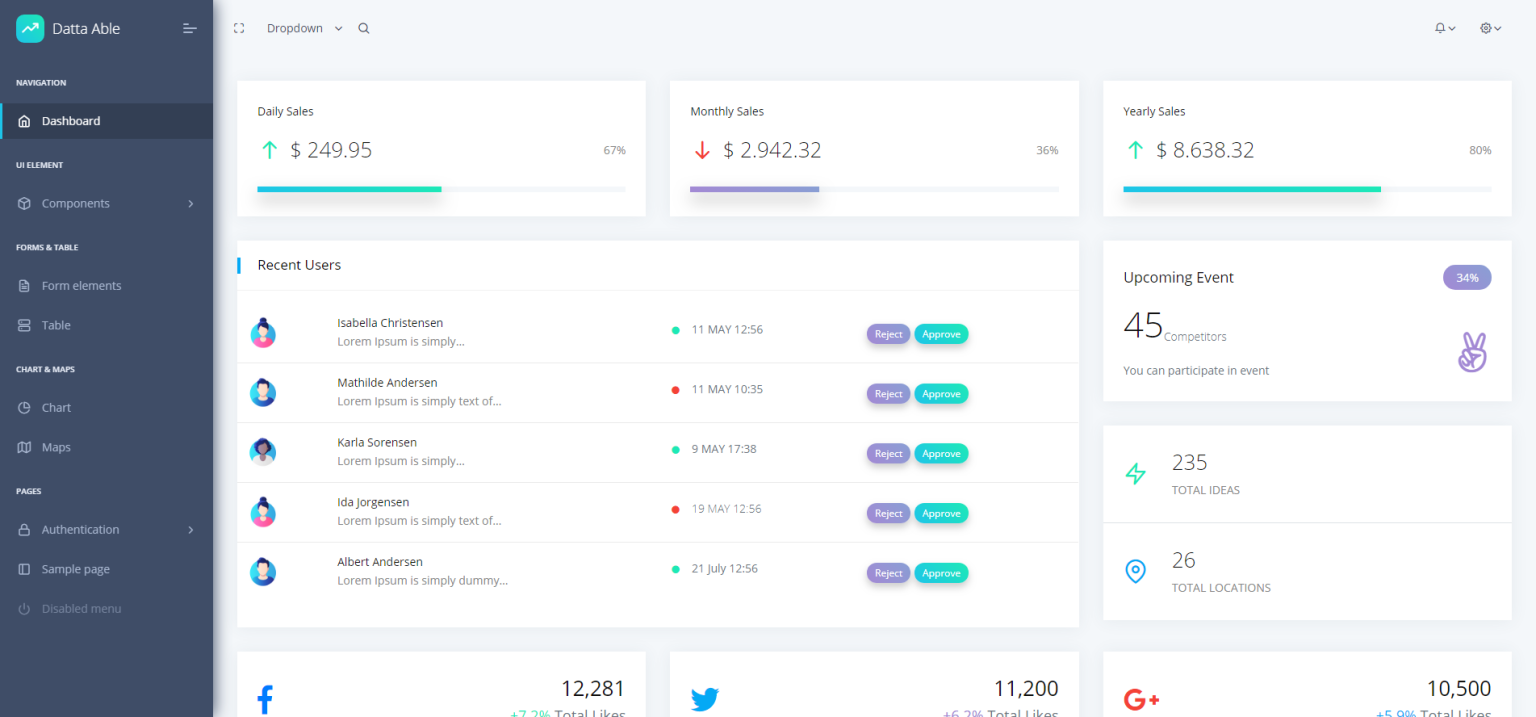This screenshot has width=1536, height=717.
Task: Select the Twitter bird icon
Action: pyautogui.click(x=705, y=700)
